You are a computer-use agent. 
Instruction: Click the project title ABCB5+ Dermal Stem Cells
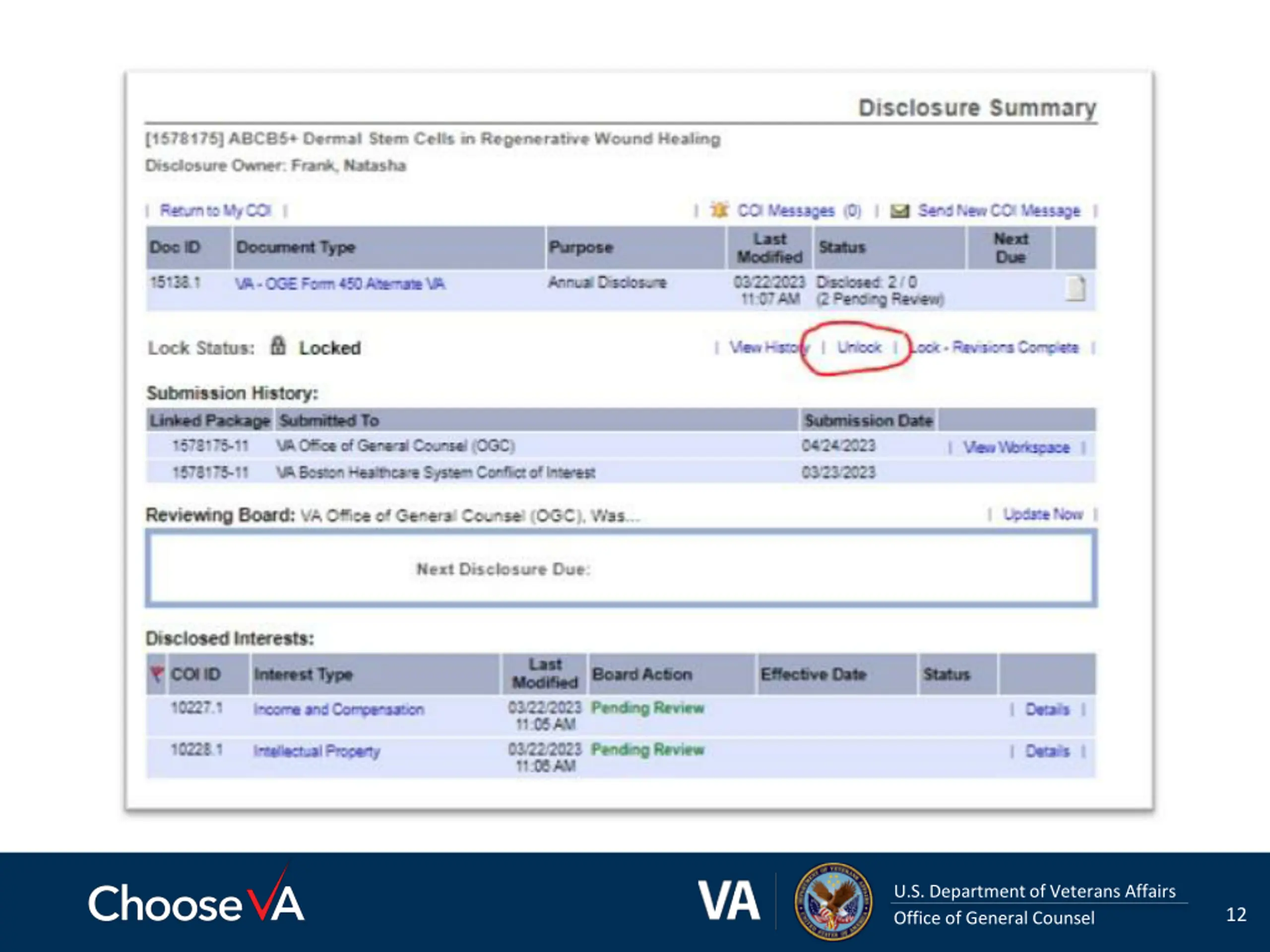pos(433,139)
